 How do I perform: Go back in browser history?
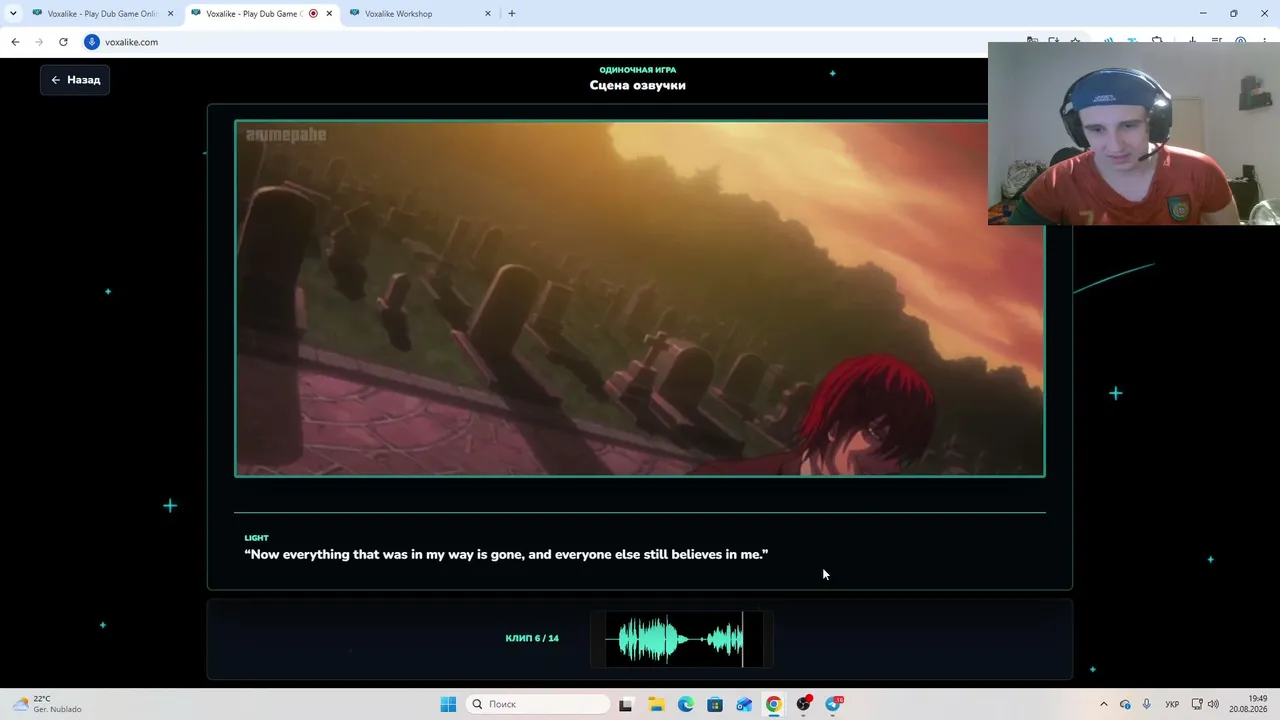[15, 42]
